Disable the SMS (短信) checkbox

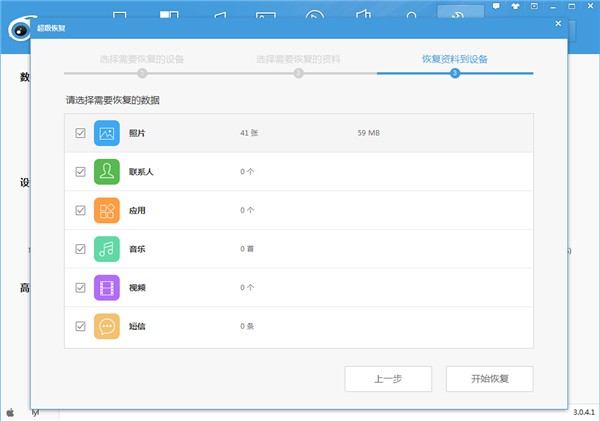(80, 326)
